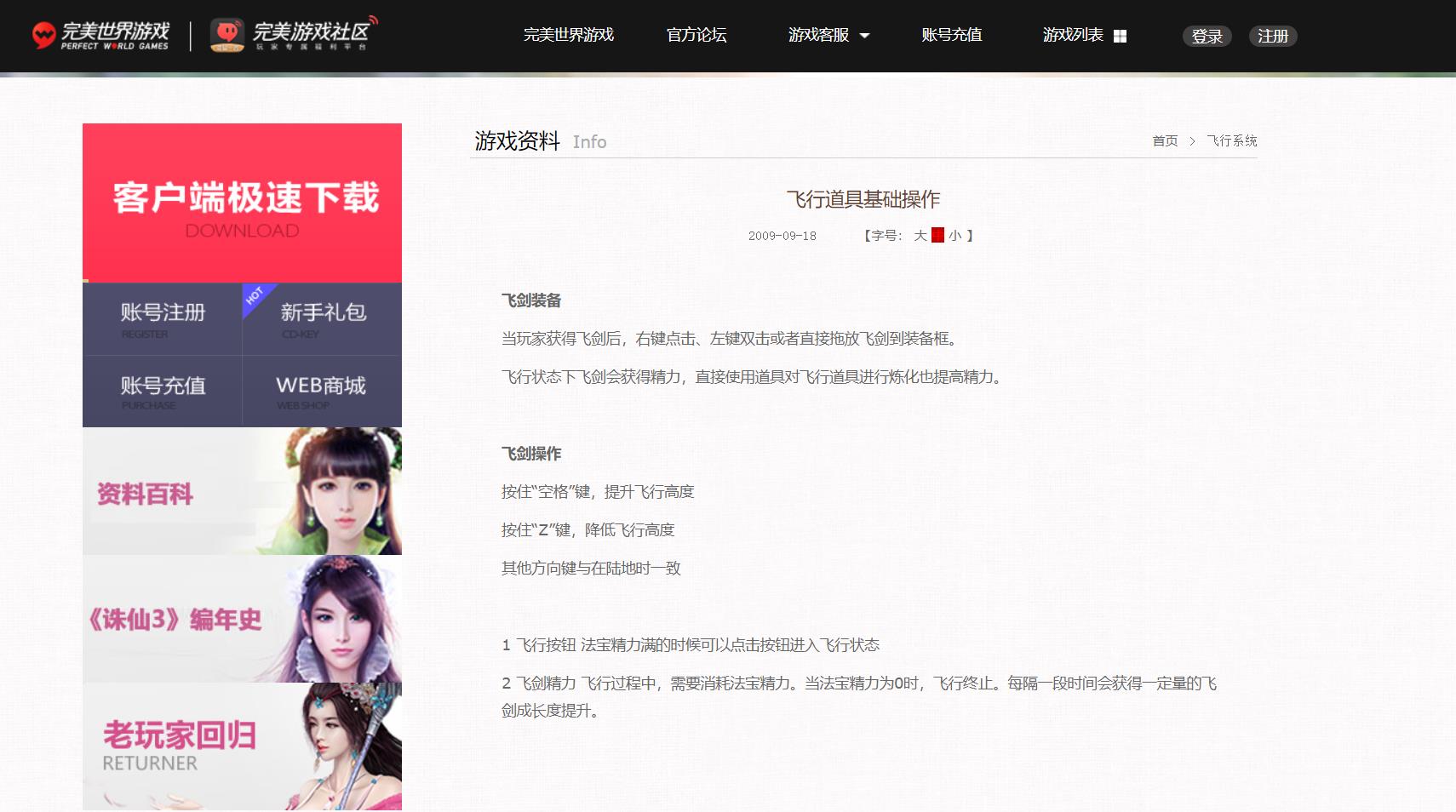Open the 新手礼包 gift pack tile
The height and width of the screenshot is (812, 1456).
(x=323, y=319)
